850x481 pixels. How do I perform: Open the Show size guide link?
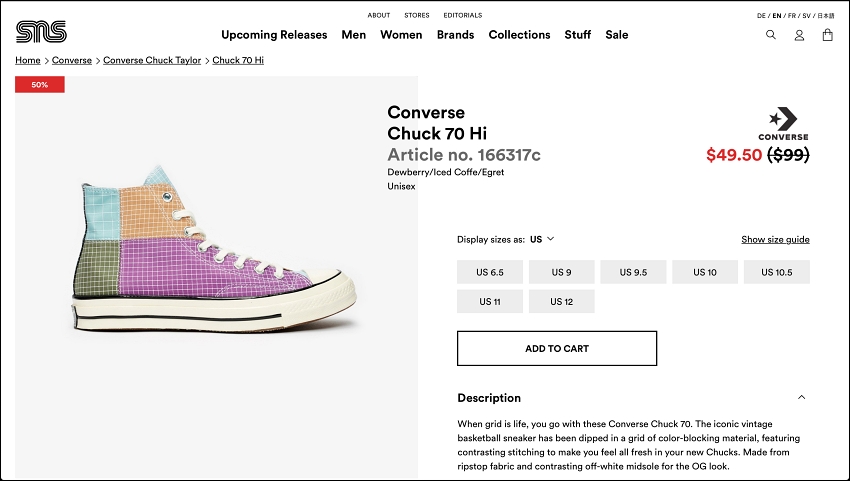click(x=775, y=239)
